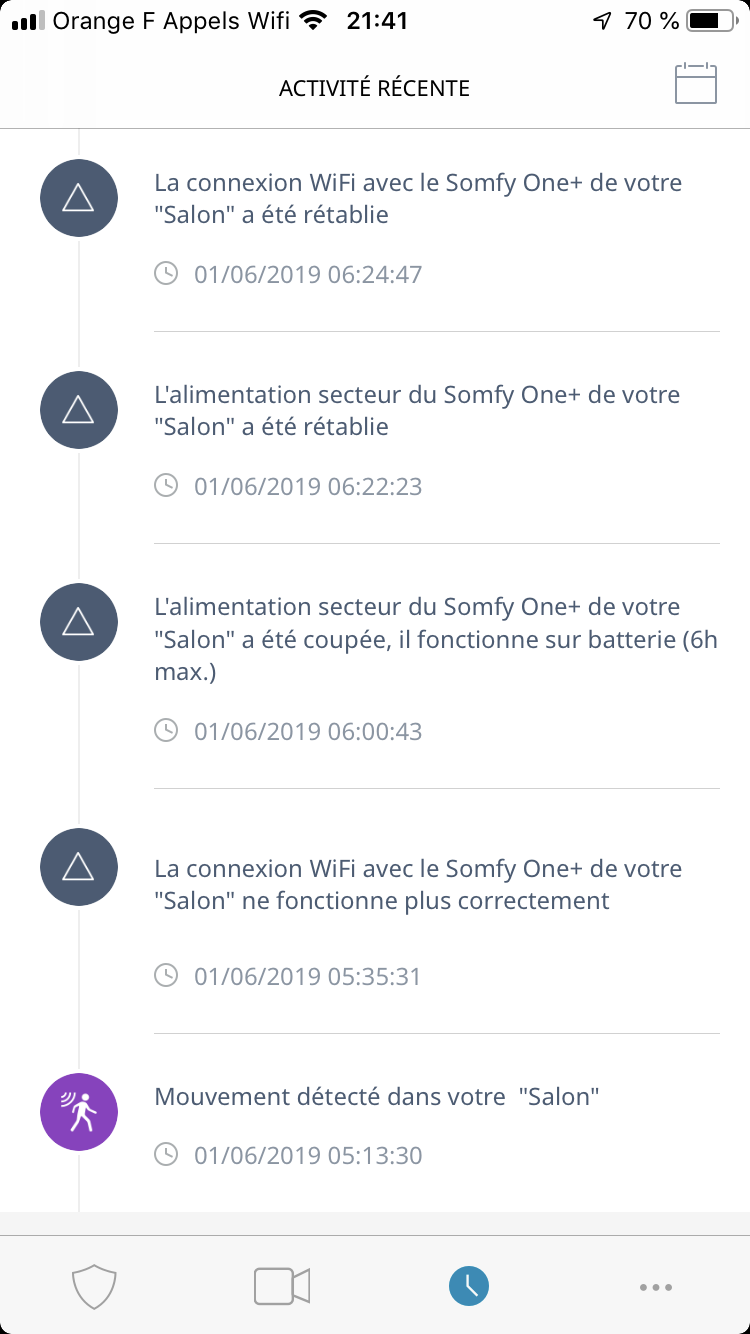Image resolution: width=750 pixels, height=1334 pixels.
Task: Open the three-dots more menu
Action: [x=656, y=1287]
